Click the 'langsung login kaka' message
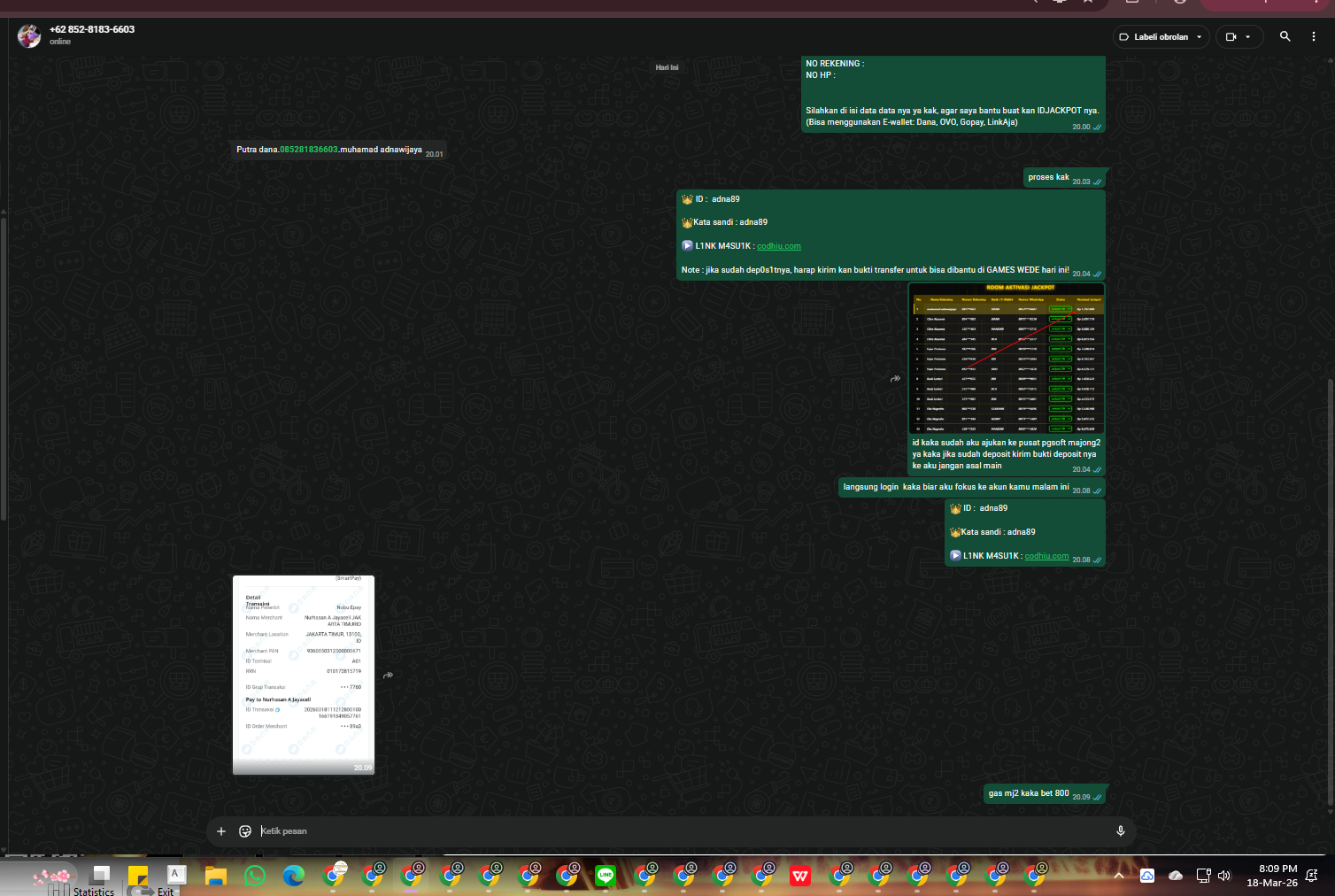This screenshot has width=1335, height=896. (971, 488)
